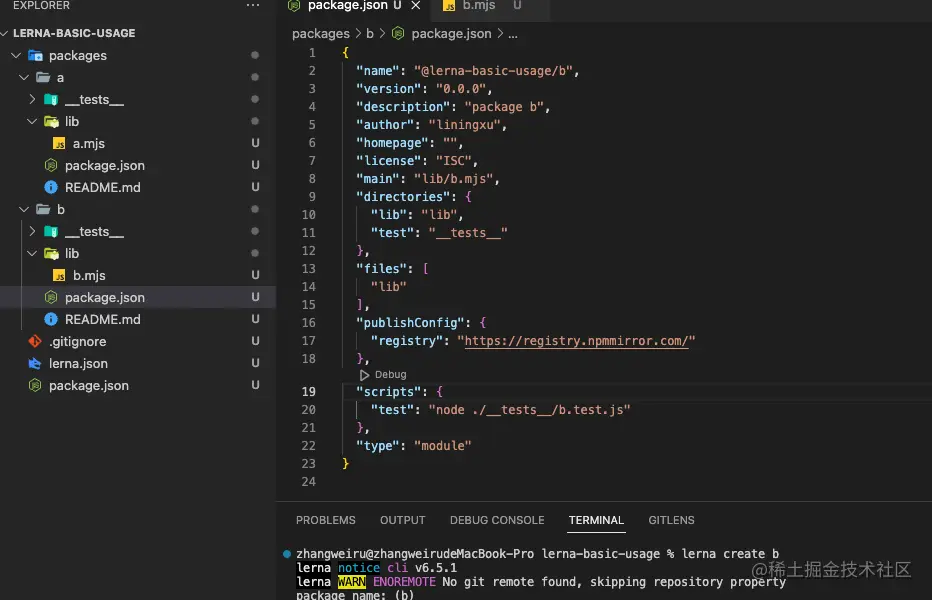Click "lerna create b" text in terminal

[x=730, y=554]
